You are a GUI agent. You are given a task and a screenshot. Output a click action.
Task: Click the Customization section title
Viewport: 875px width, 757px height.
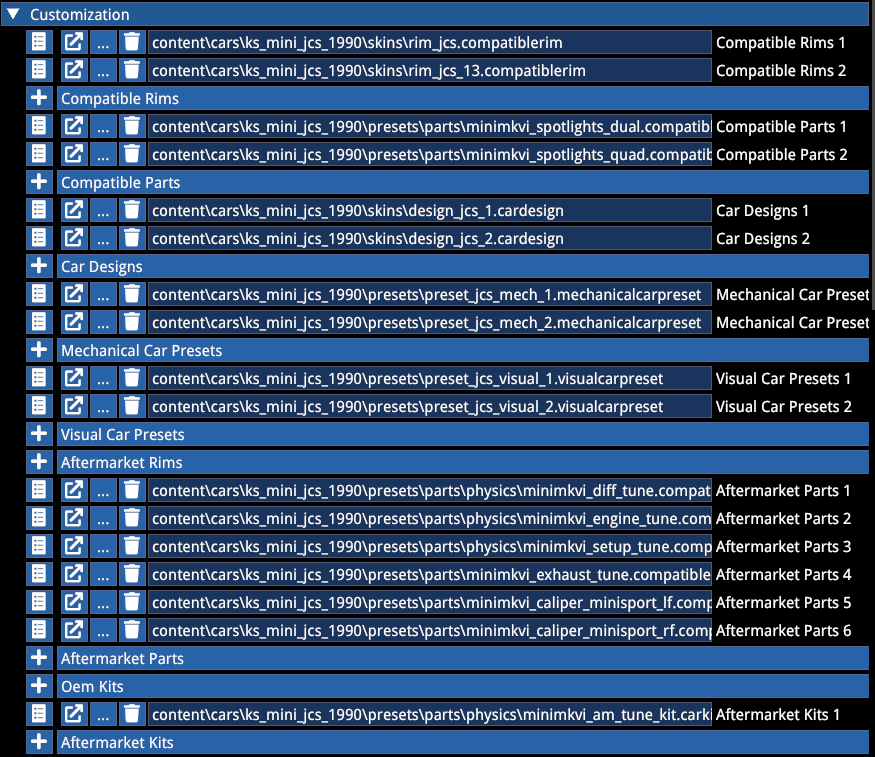79,15
